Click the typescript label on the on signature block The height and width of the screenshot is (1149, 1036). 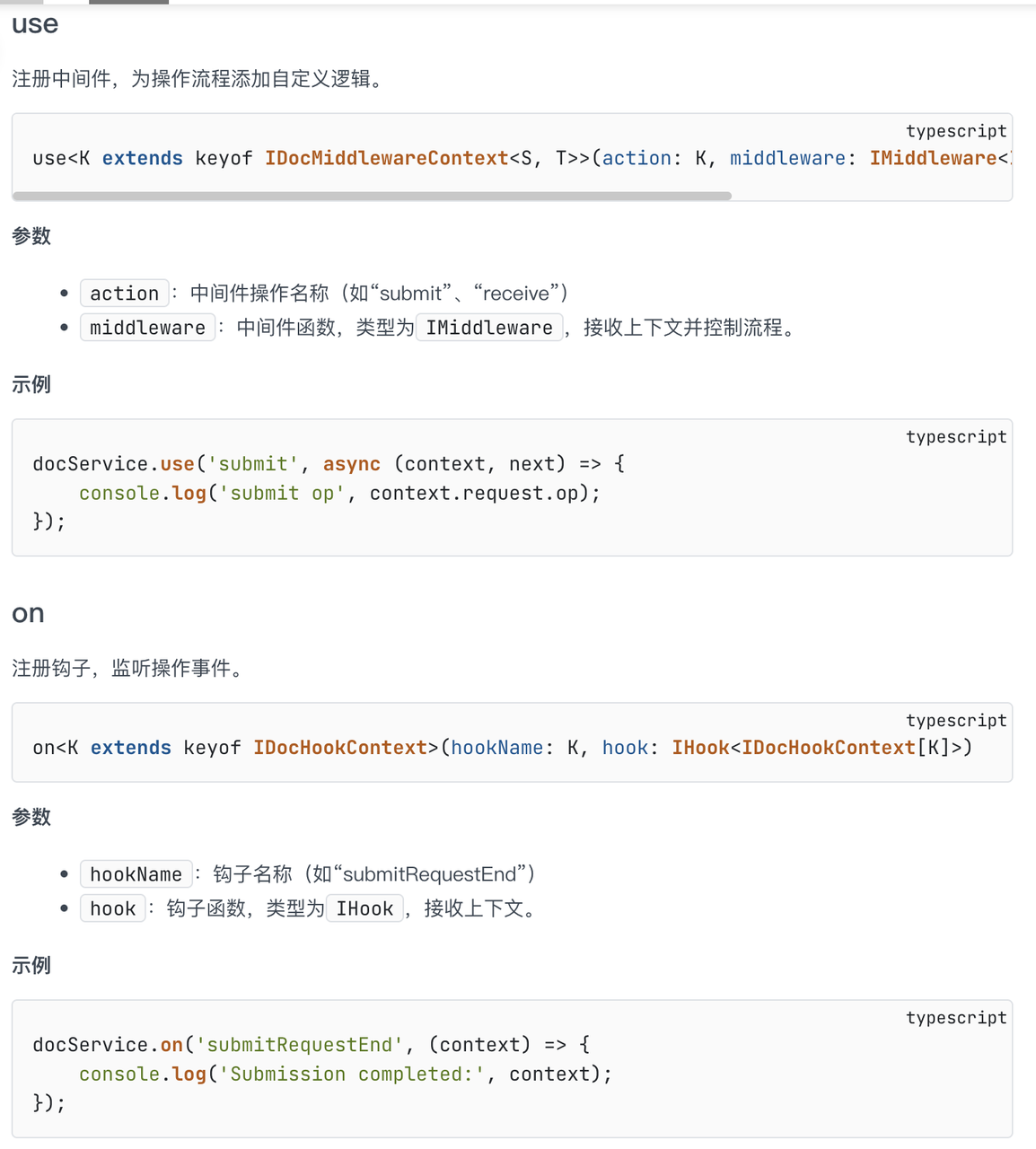click(956, 721)
